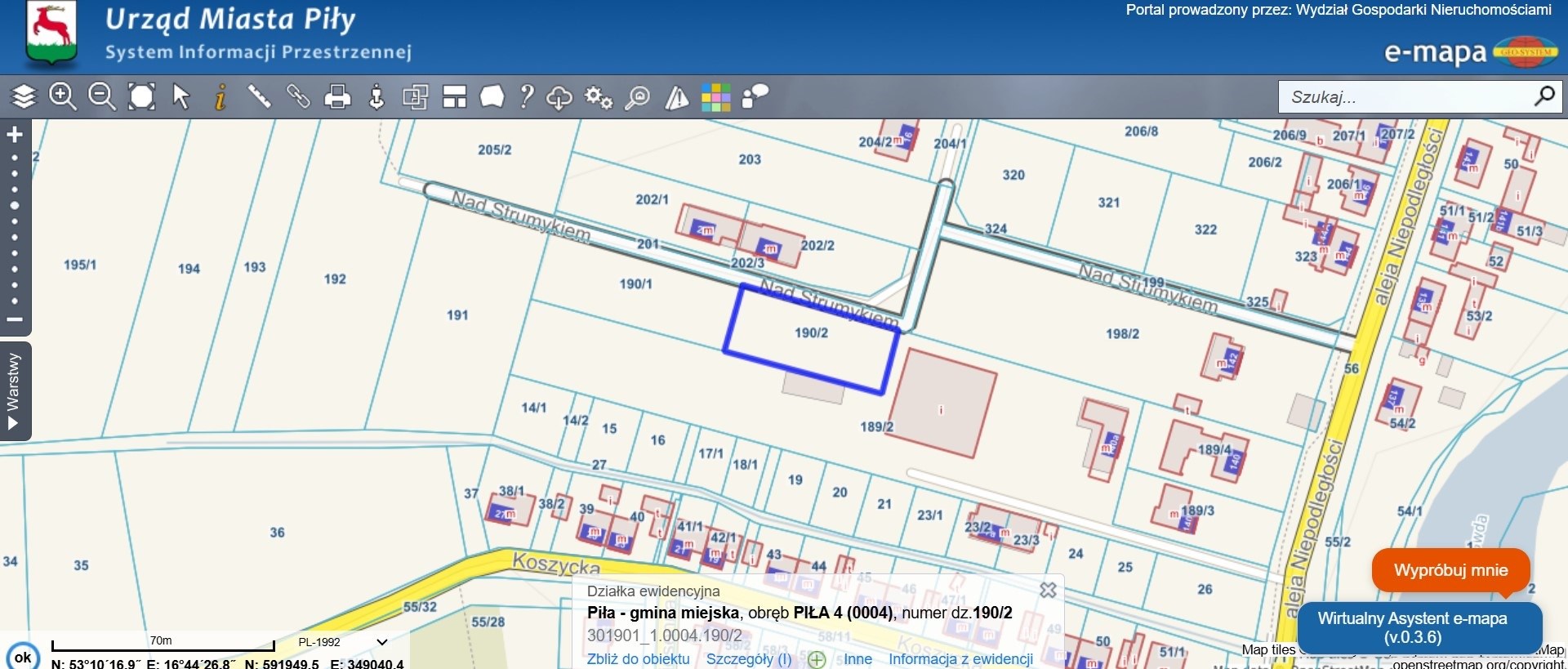Click the full extent view icon

click(141, 97)
